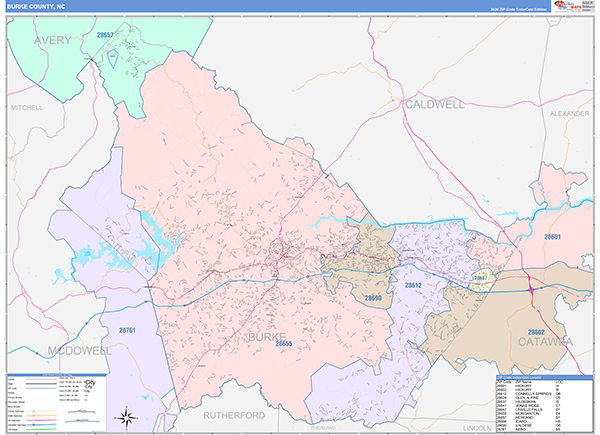Click the JONAS RIDGE row in ZIP index
The image size is (600, 435).
(x=529, y=406)
